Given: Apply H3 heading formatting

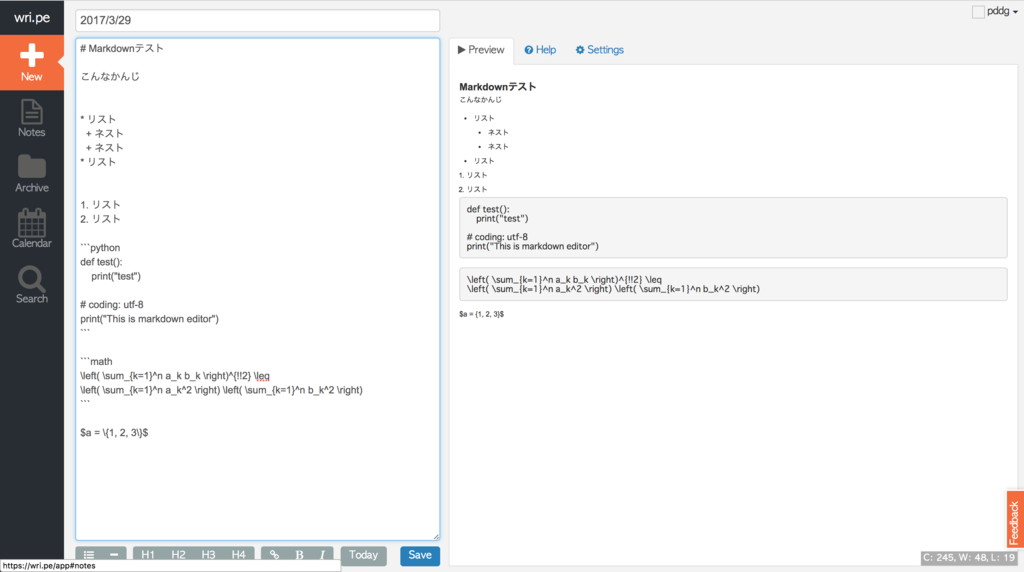Looking at the screenshot, I should coord(208,555).
